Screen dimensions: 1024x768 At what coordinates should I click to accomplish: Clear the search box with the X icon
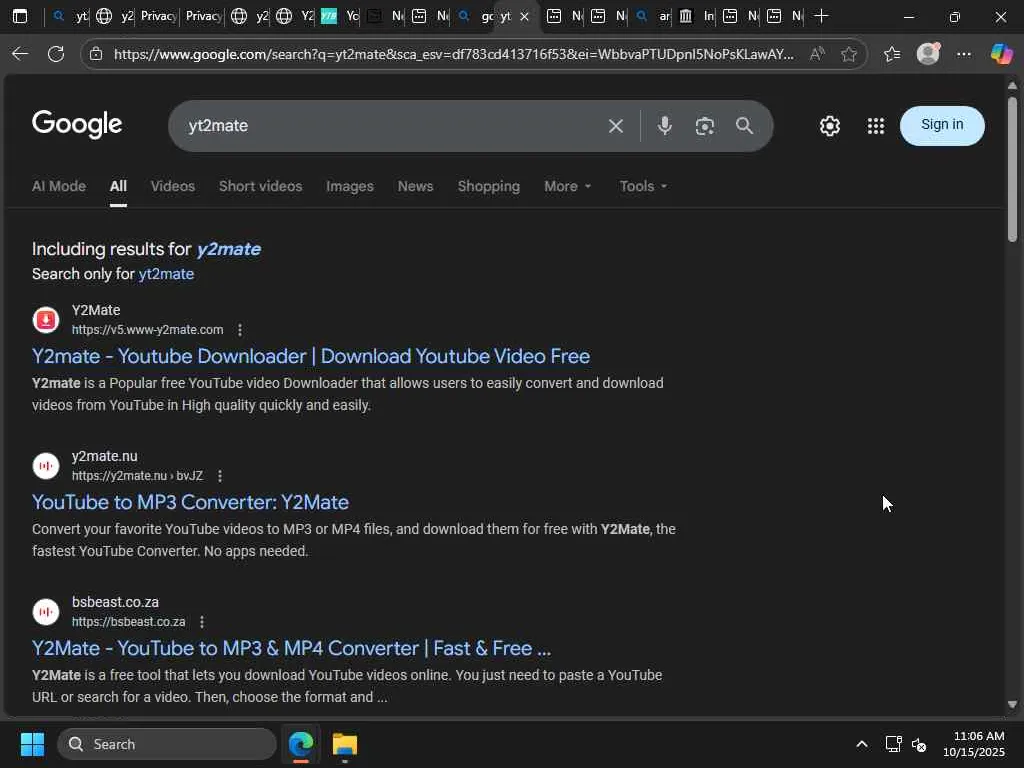616,126
